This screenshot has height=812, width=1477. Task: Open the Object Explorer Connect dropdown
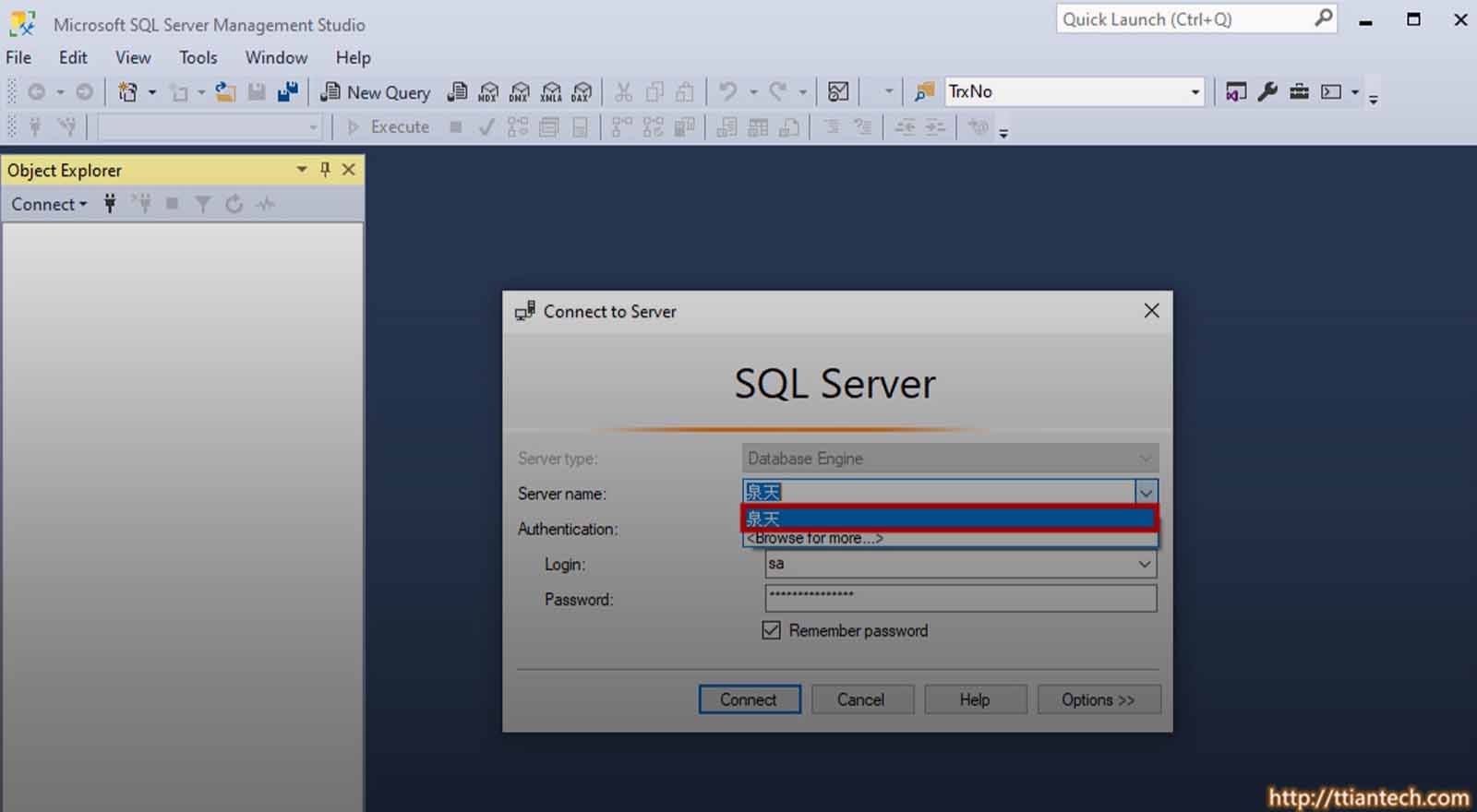[49, 204]
